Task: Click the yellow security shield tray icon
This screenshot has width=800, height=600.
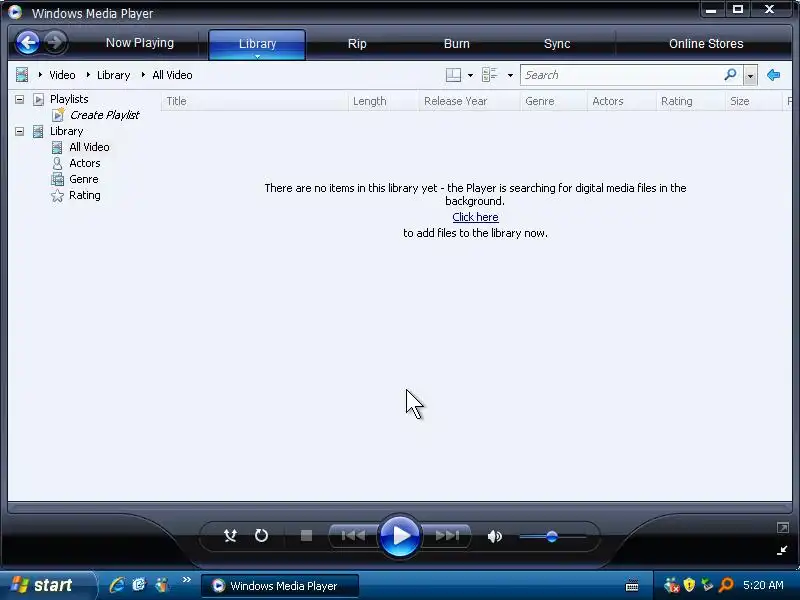Action: coord(689,585)
